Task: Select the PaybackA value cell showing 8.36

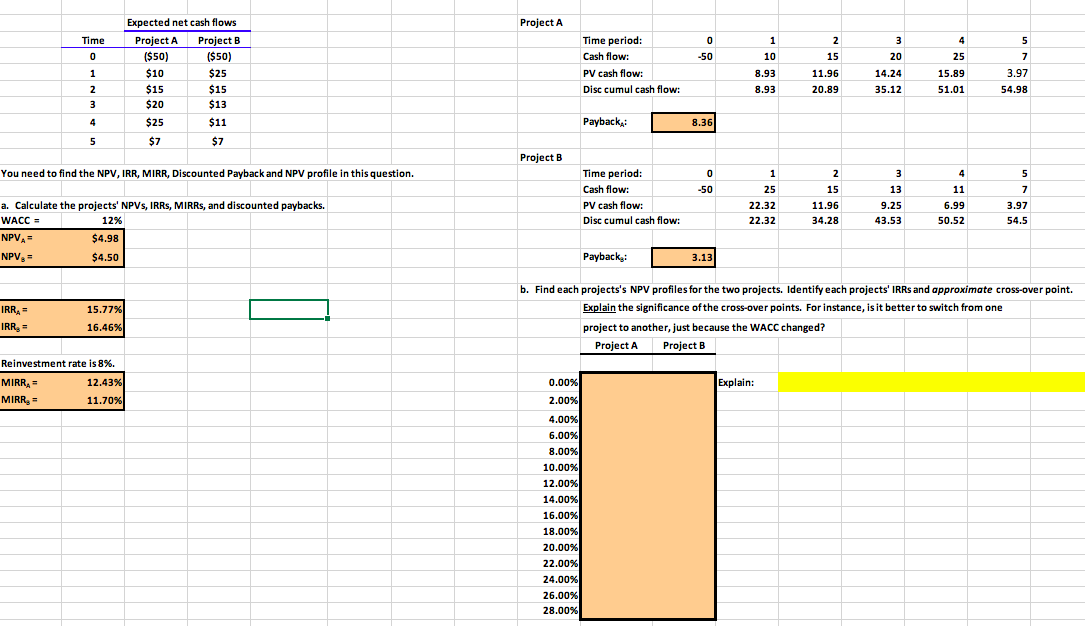Action: pyautogui.click(x=683, y=122)
